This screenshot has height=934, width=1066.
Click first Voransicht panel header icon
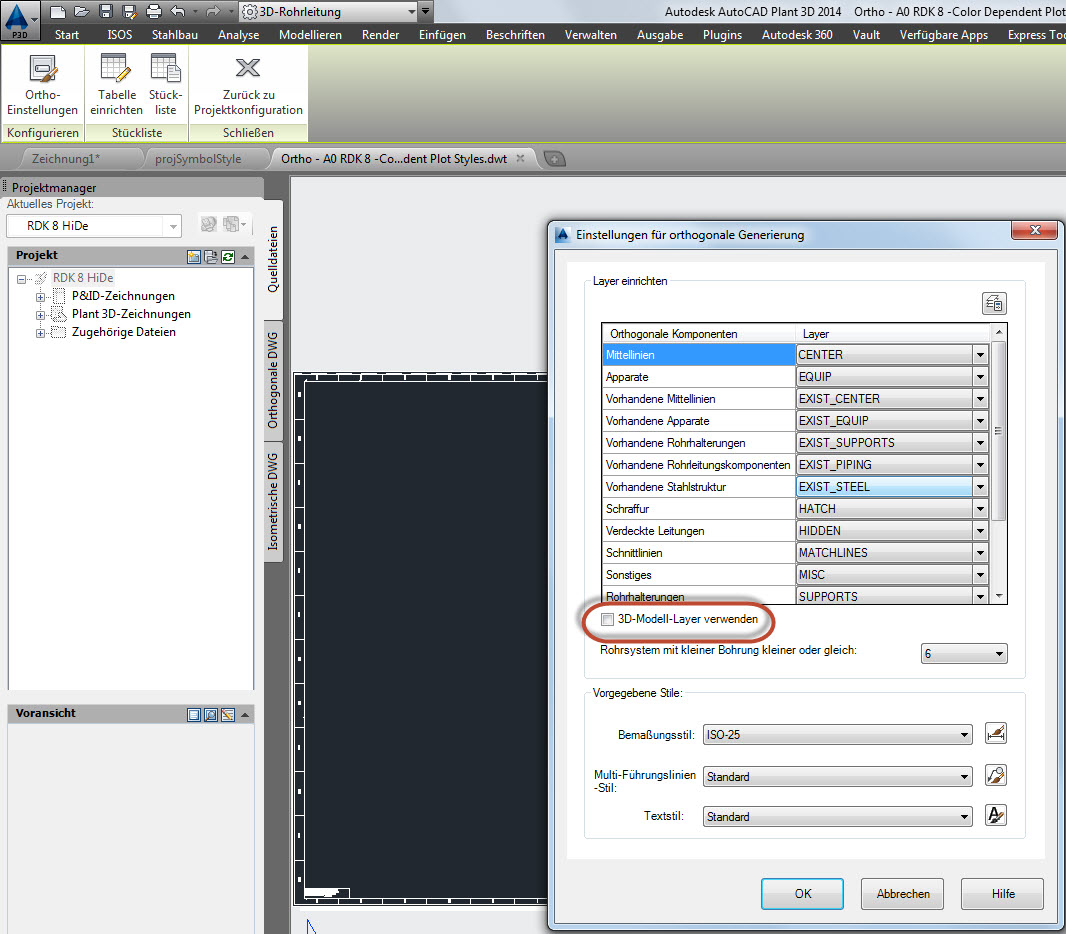(194, 714)
